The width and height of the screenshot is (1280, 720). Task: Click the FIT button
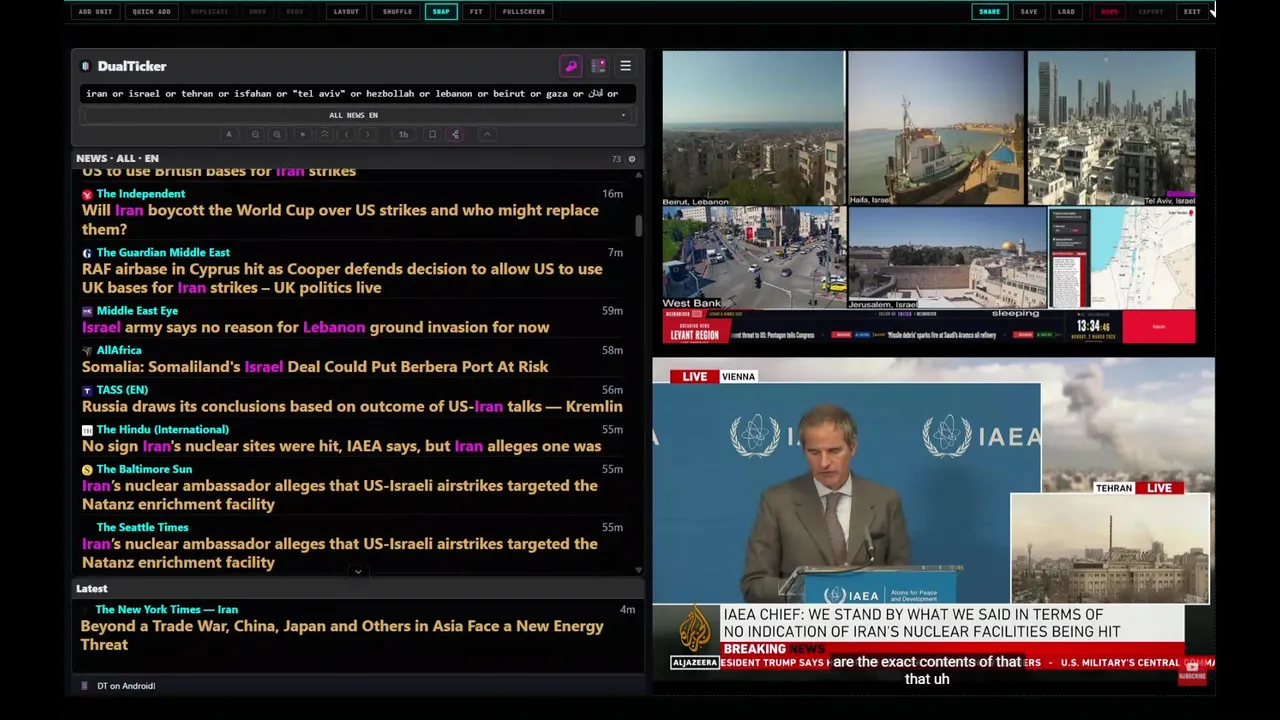pos(476,12)
